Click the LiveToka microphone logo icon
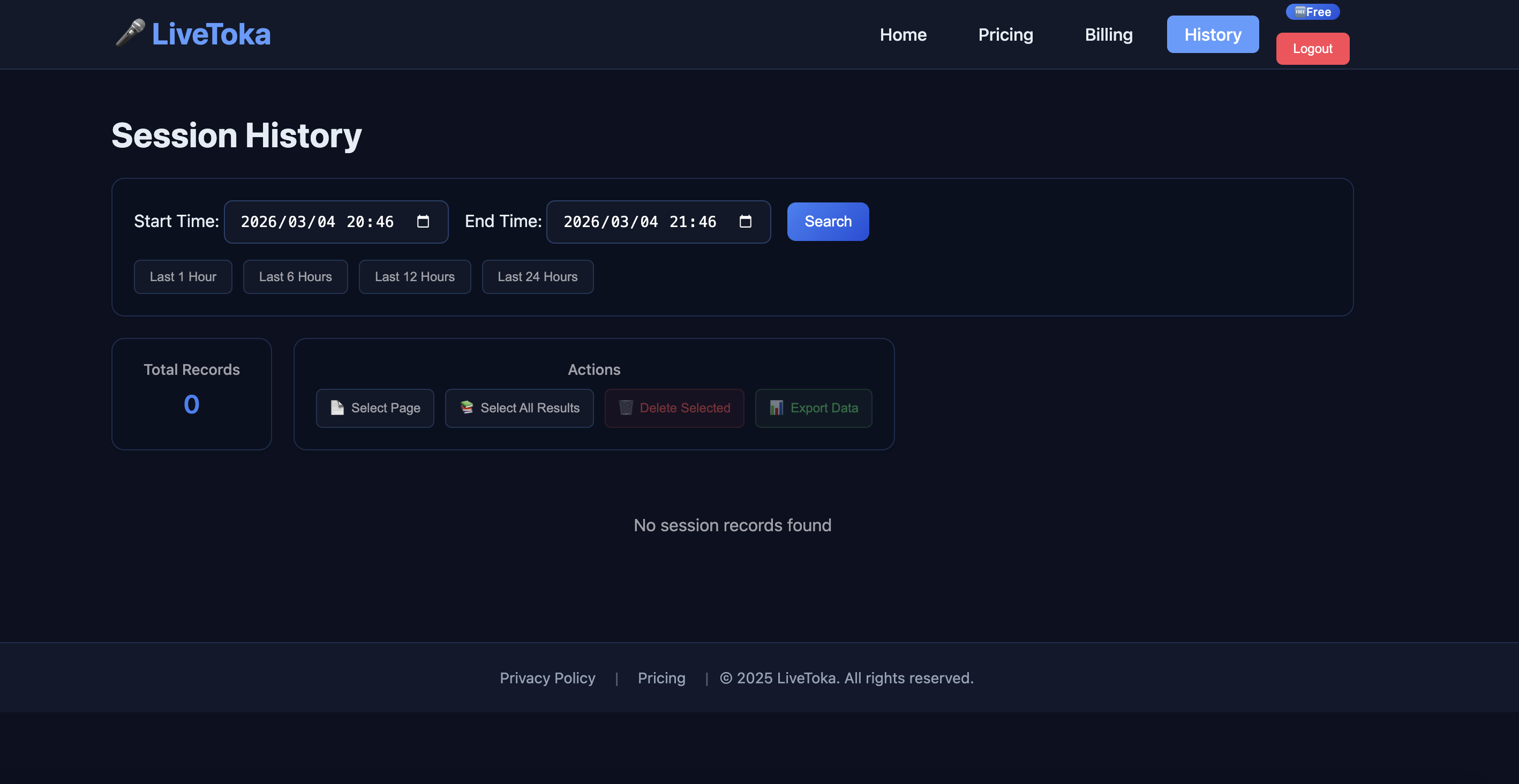The height and width of the screenshot is (784, 1519). 130,33
